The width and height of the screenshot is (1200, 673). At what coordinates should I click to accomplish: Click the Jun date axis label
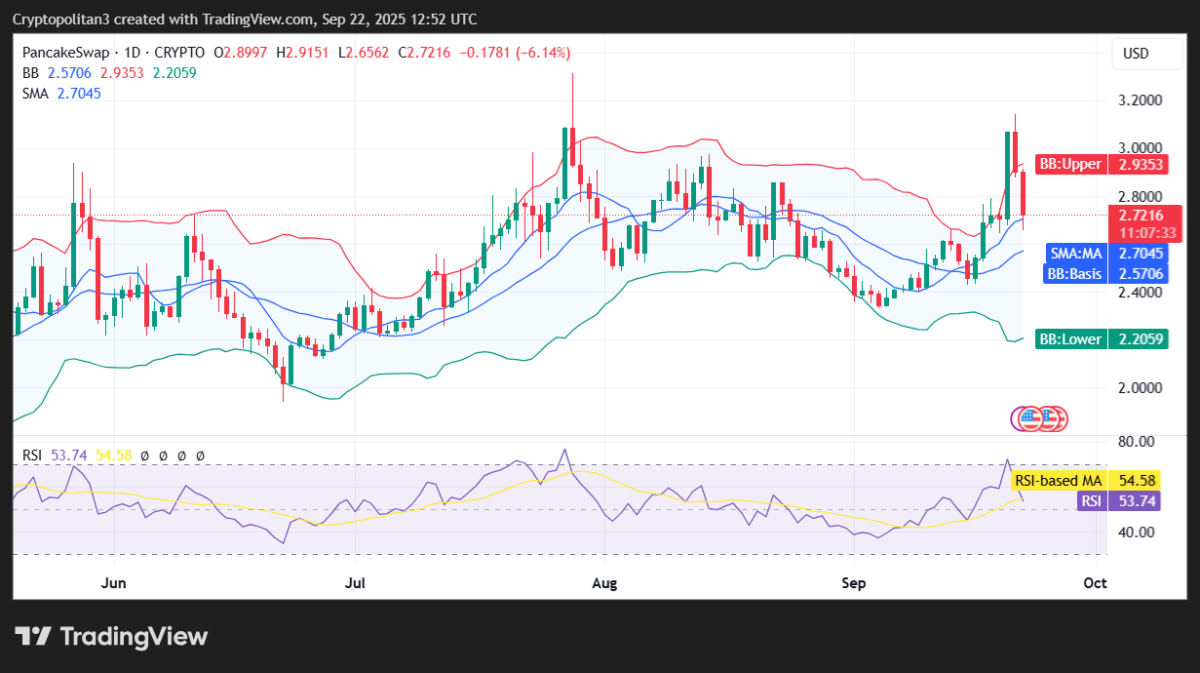tap(115, 582)
